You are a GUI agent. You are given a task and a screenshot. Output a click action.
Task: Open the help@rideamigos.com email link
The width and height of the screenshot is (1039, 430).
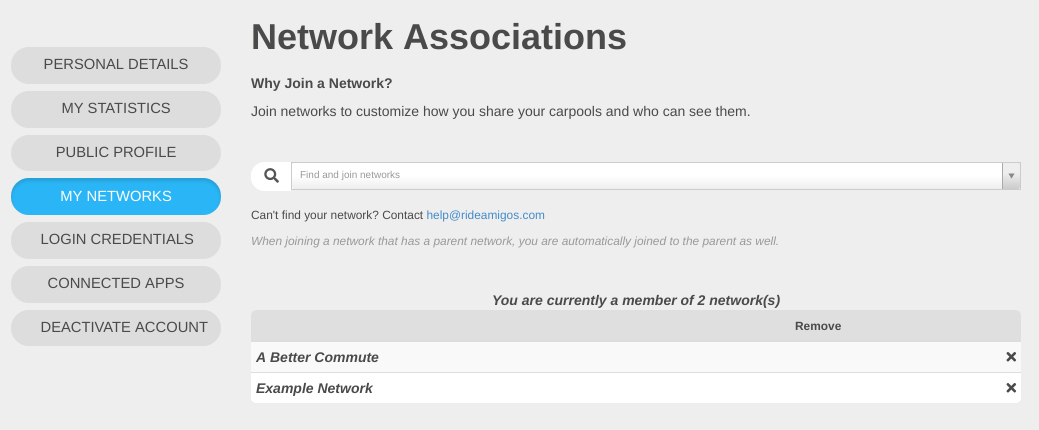pos(485,215)
